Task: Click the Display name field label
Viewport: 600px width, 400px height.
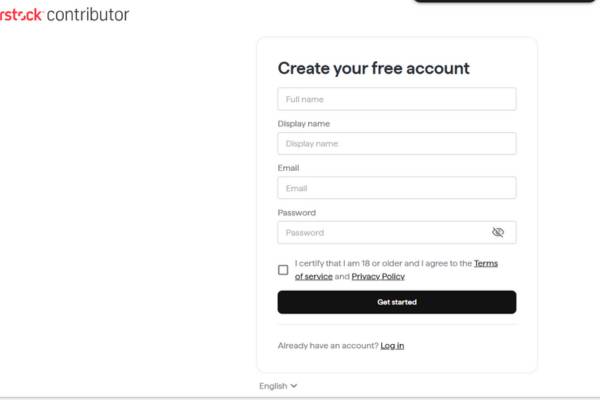Action: coord(303,124)
